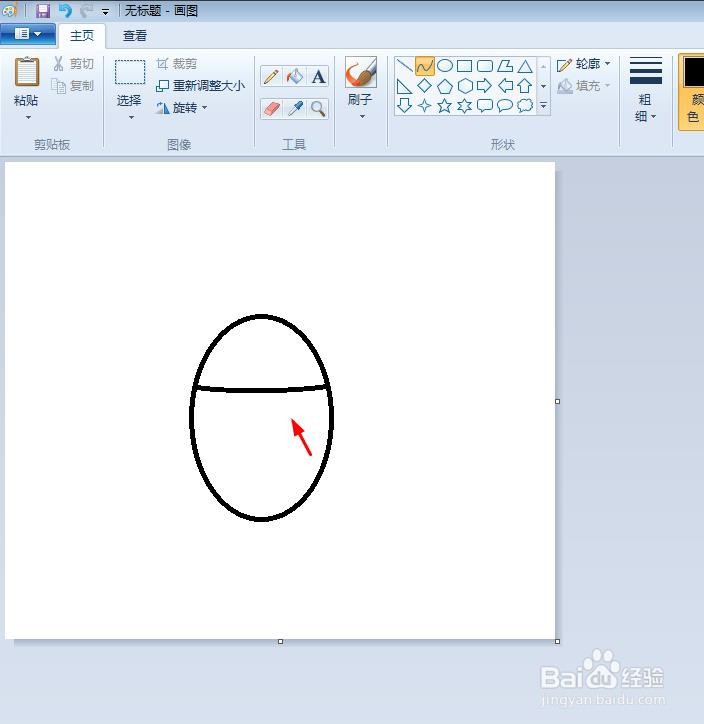
Task: Click the Crop (裁剪) button
Action: tap(177, 64)
